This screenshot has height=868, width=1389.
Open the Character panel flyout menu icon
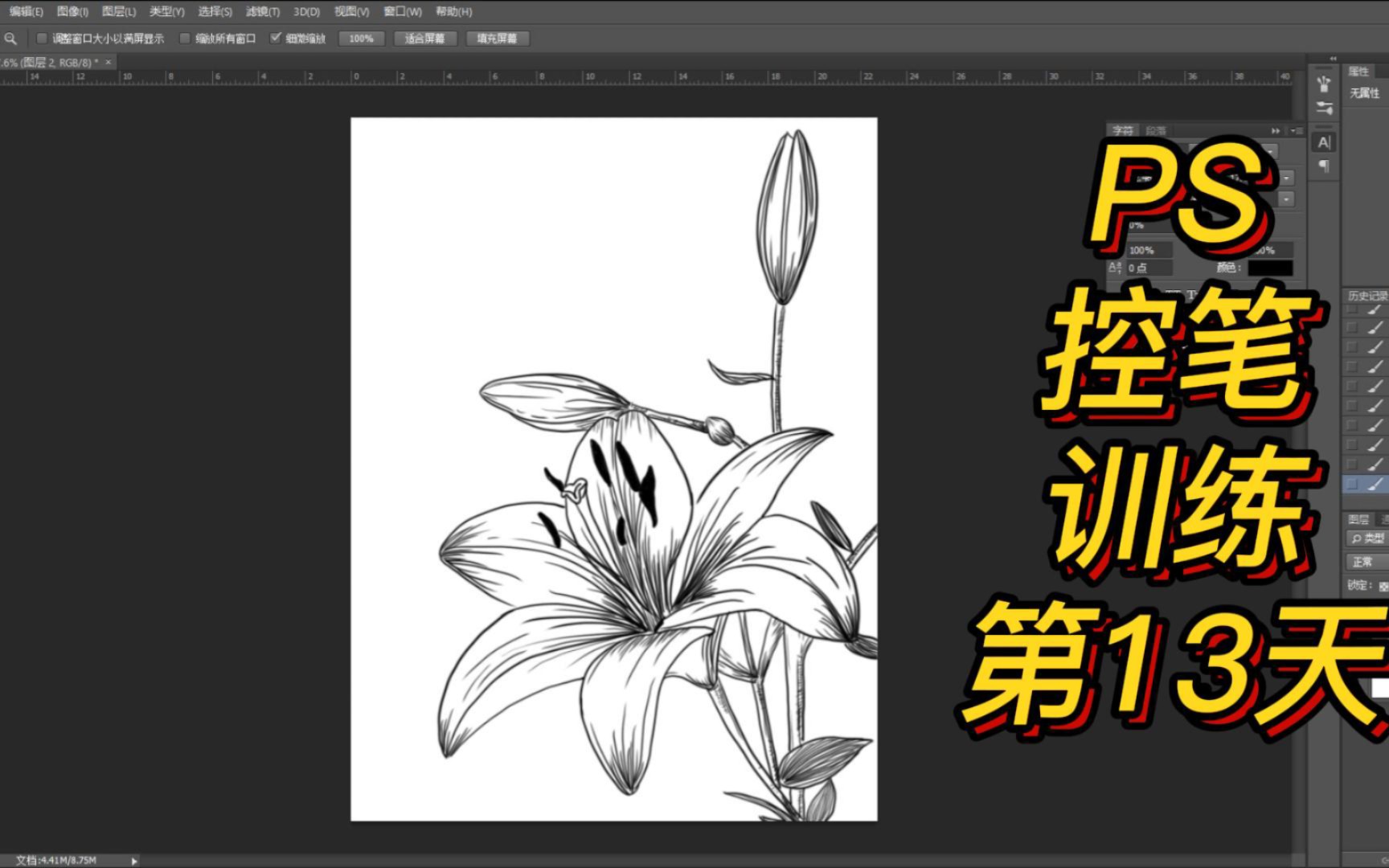(1297, 130)
